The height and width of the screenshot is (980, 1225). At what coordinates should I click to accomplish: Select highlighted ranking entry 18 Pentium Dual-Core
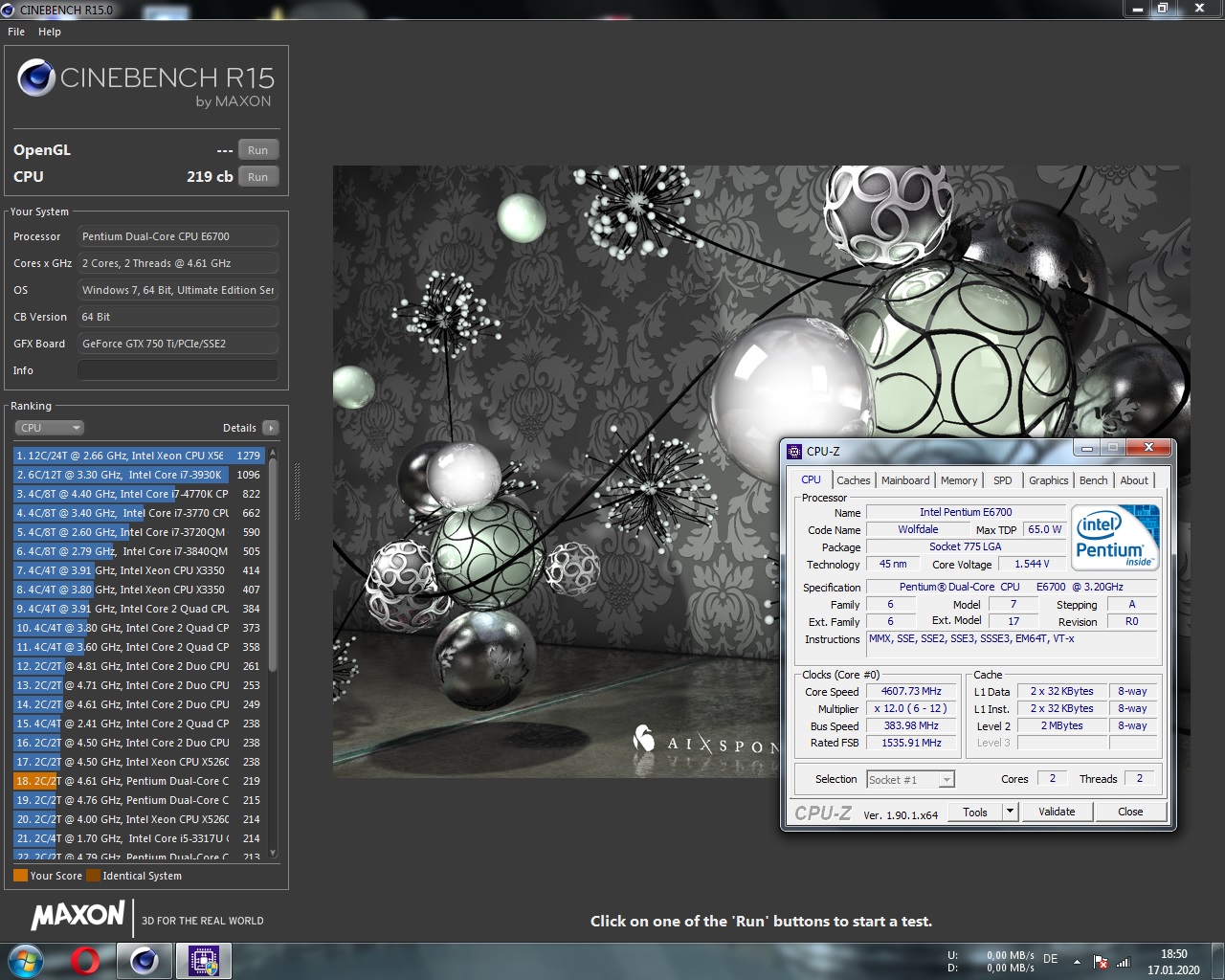(139, 781)
